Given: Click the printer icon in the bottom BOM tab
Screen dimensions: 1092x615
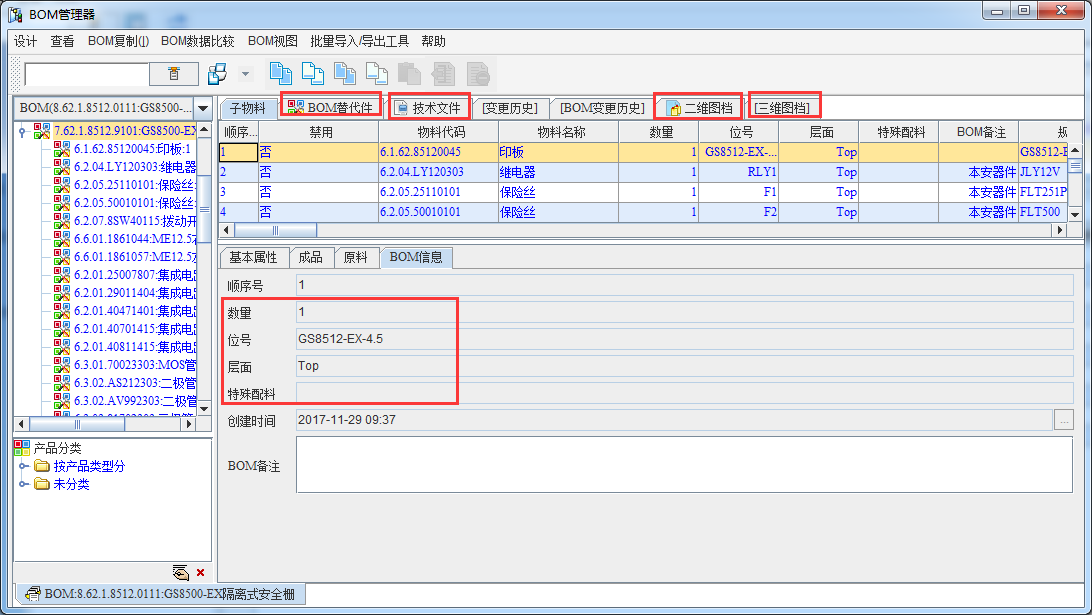Looking at the screenshot, I should pos(33,594).
